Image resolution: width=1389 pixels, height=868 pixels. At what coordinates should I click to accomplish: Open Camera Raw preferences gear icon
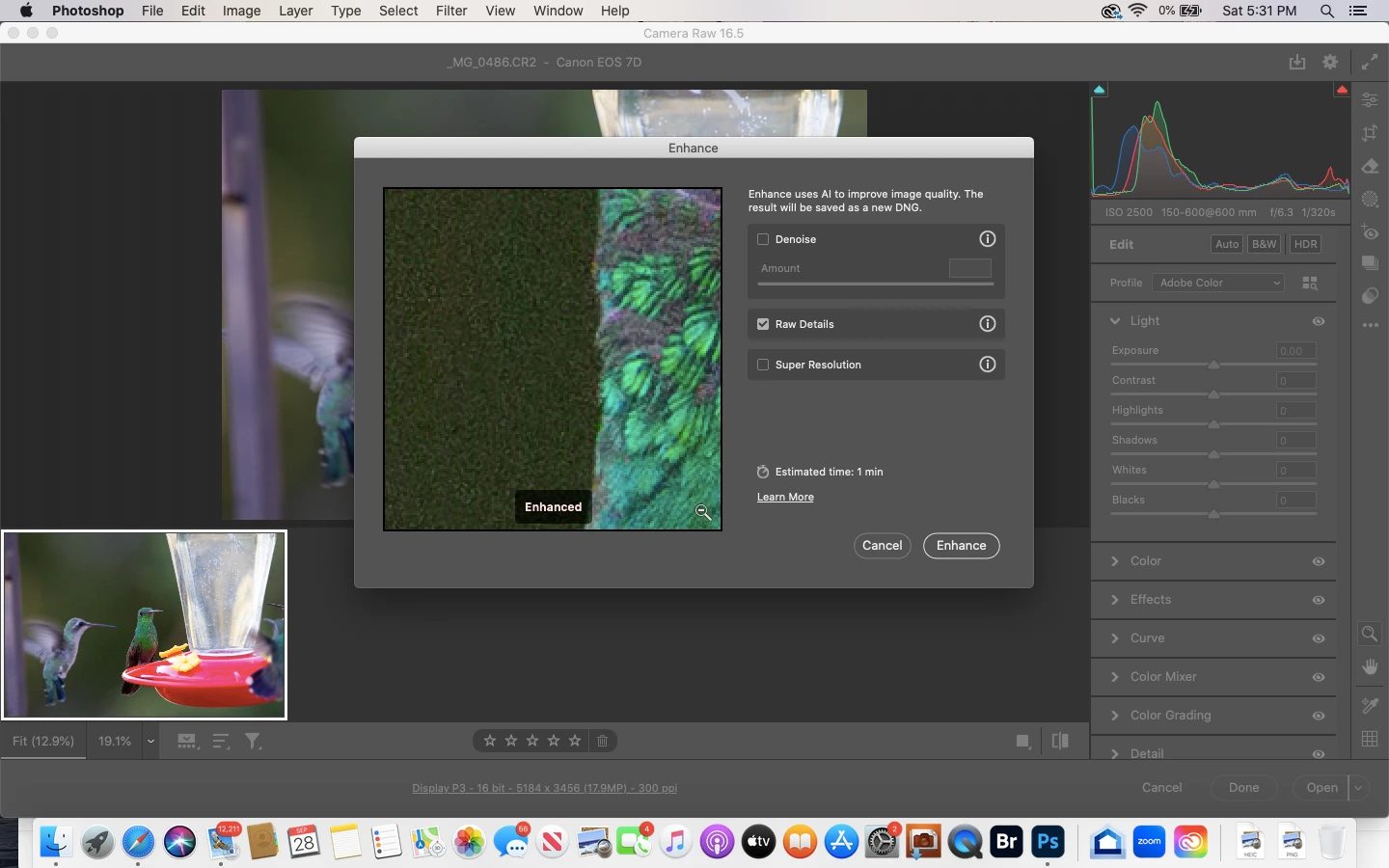click(x=1330, y=62)
